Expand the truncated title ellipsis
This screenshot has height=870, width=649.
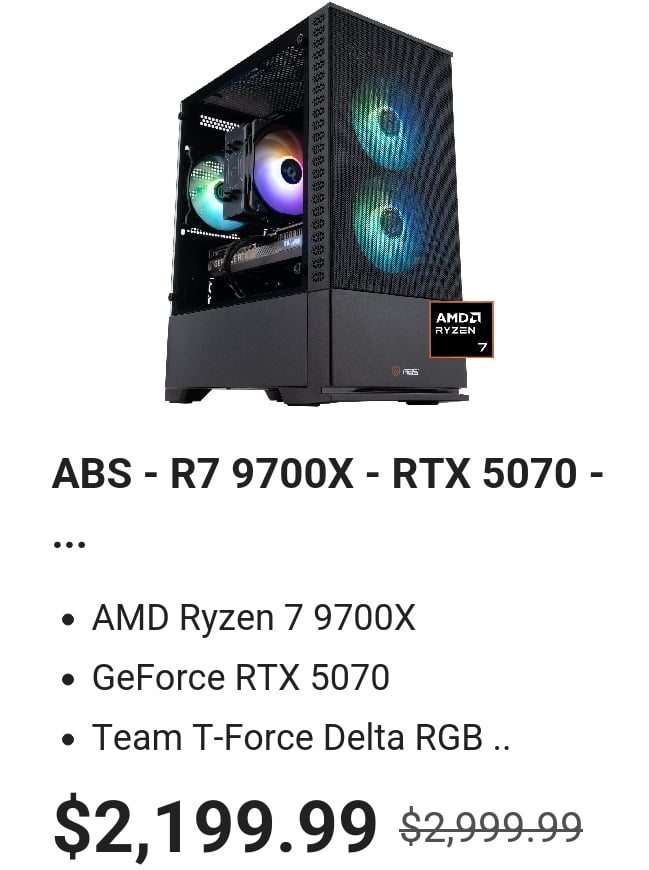pos(69,543)
